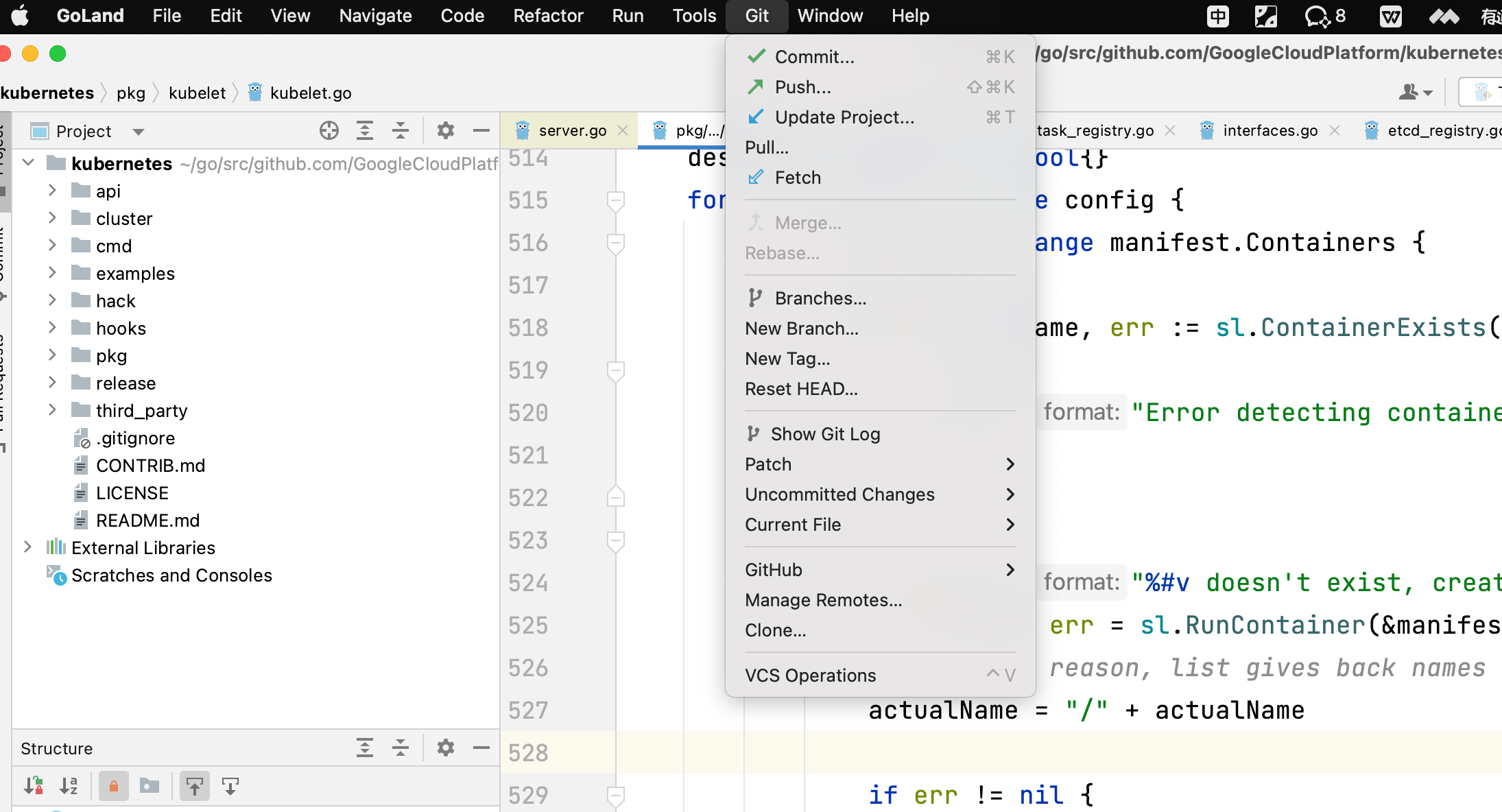Toggle autoscroll from source in Structure panel

[230, 786]
